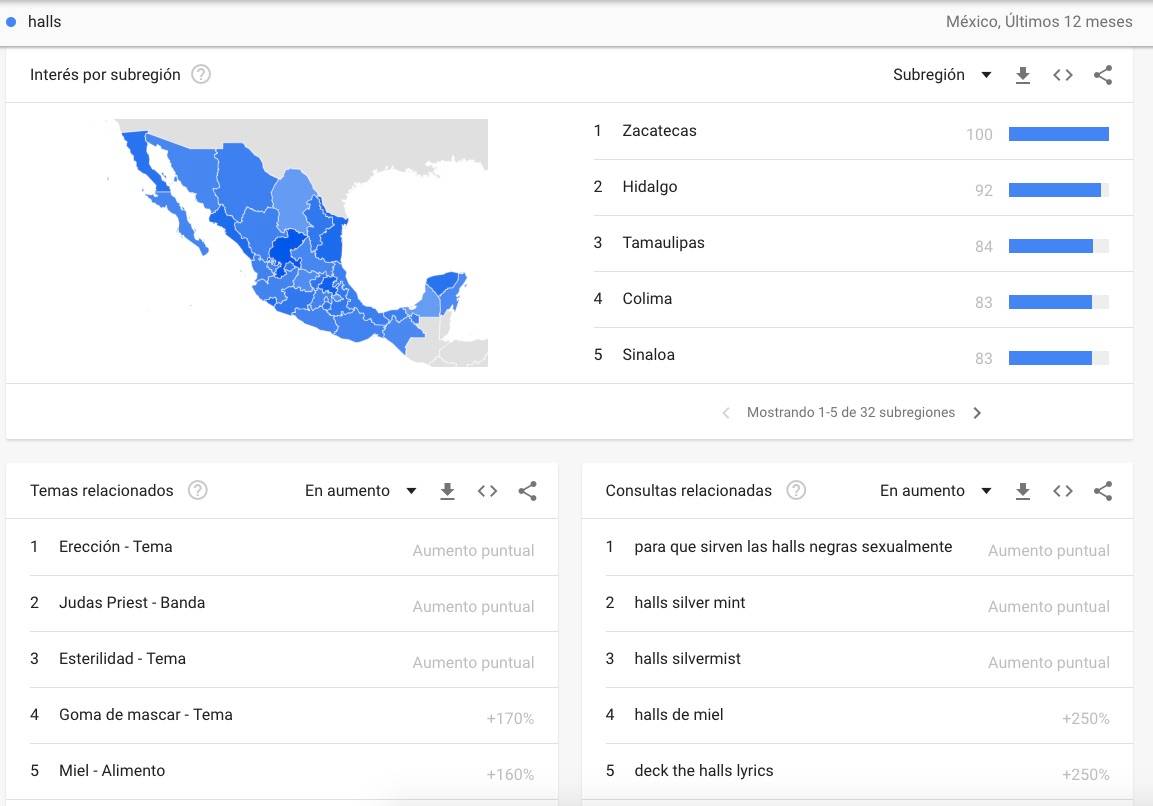Click the next page arrow for subregions
This screenshot has height=806, width=1153.
[977, 412]
